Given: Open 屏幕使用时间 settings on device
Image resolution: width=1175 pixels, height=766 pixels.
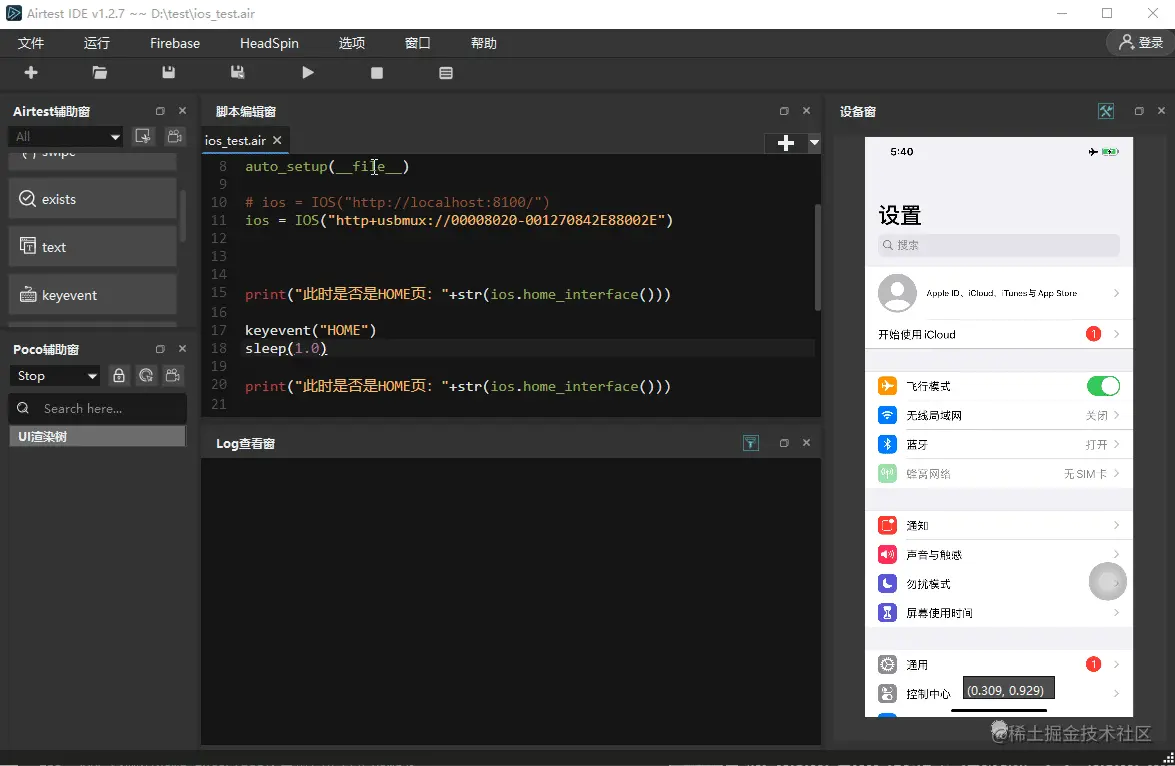Looking at the screenshot, I should pos(999,613).
